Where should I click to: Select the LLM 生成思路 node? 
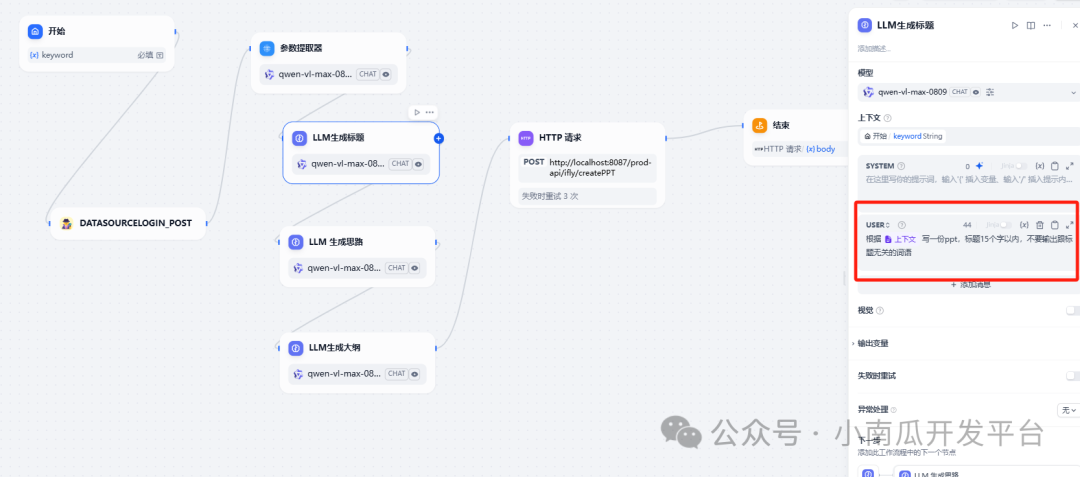click(x=357, y=256)
